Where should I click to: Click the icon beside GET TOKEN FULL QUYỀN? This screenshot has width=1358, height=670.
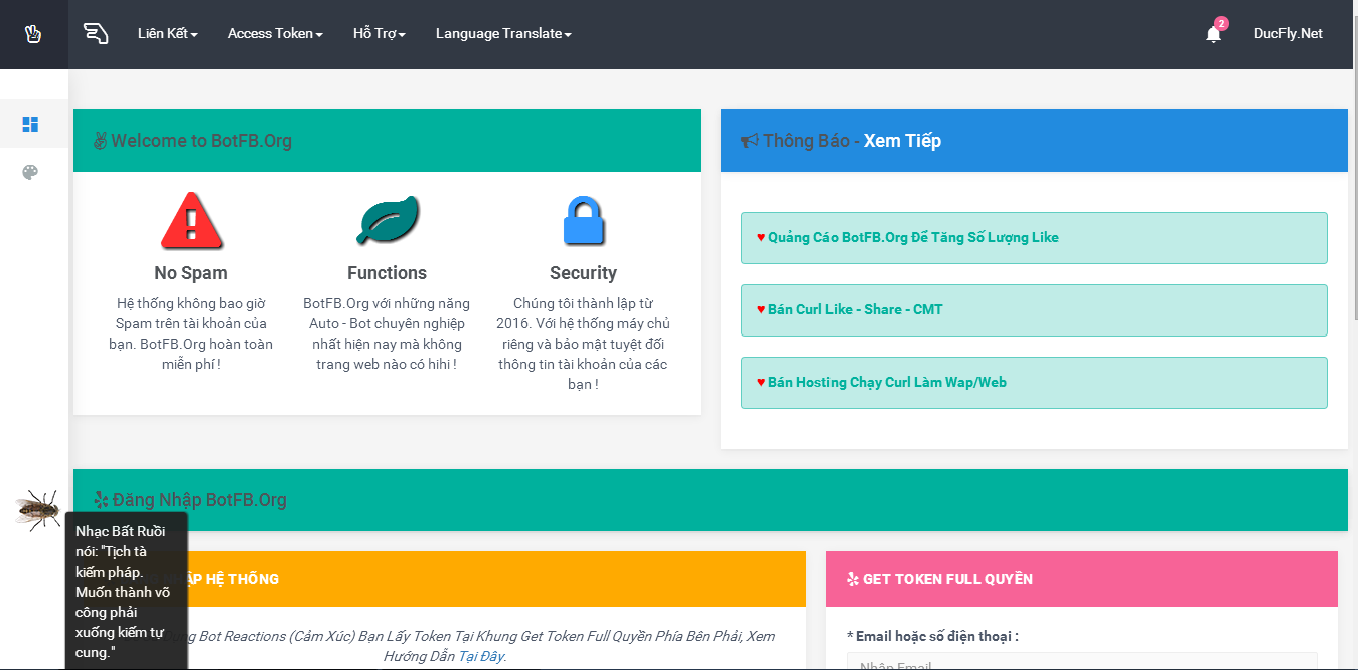[853, 579]
